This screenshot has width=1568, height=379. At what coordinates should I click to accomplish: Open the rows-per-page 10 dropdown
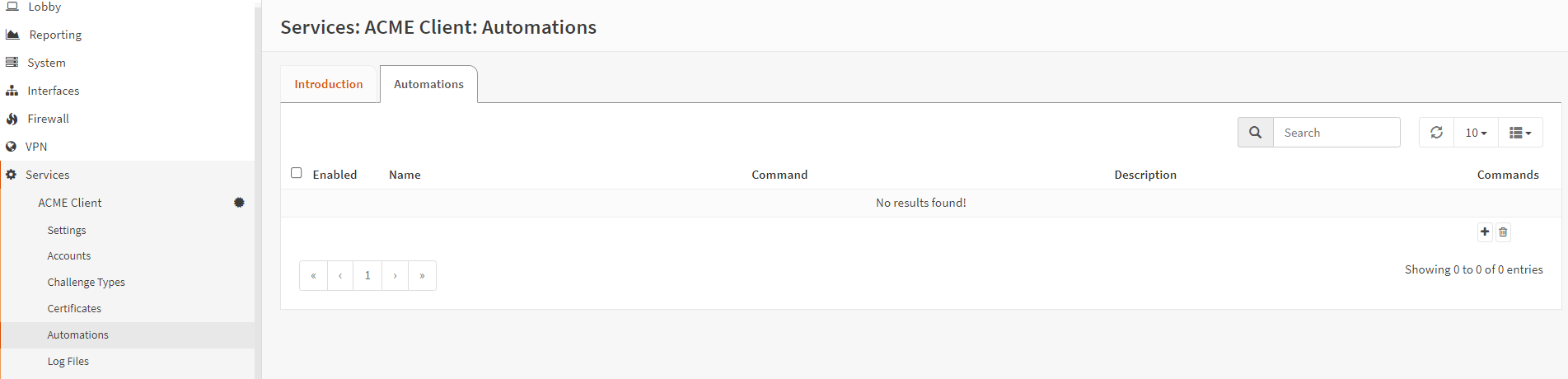1476,133
